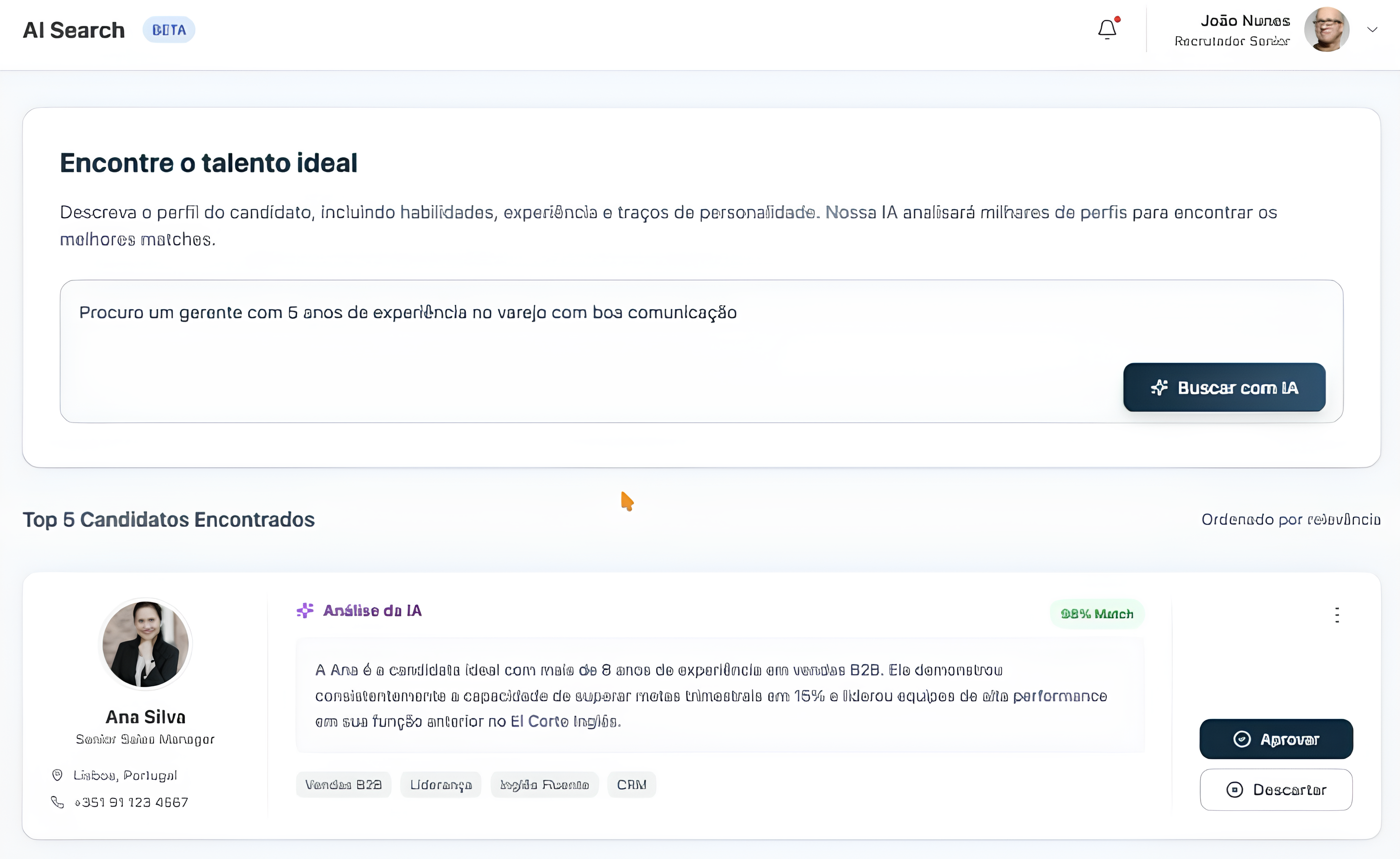Screen dimensions: 1400x859
Task: Click the discard icon inside Descartar button
Action: [x=1235, y=790]
